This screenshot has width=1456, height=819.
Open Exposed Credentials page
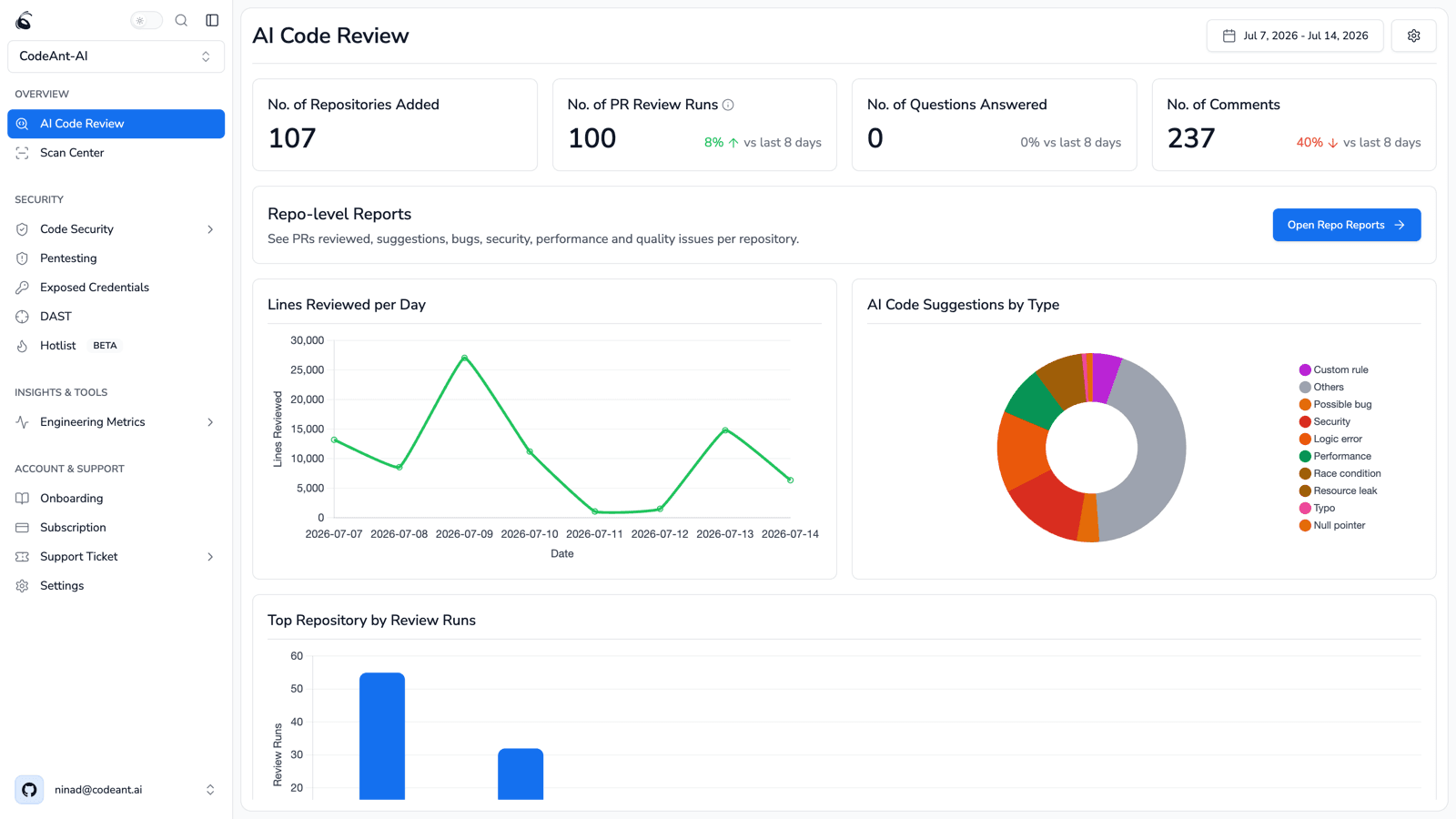pyautogui.click(x=116, y=288)
